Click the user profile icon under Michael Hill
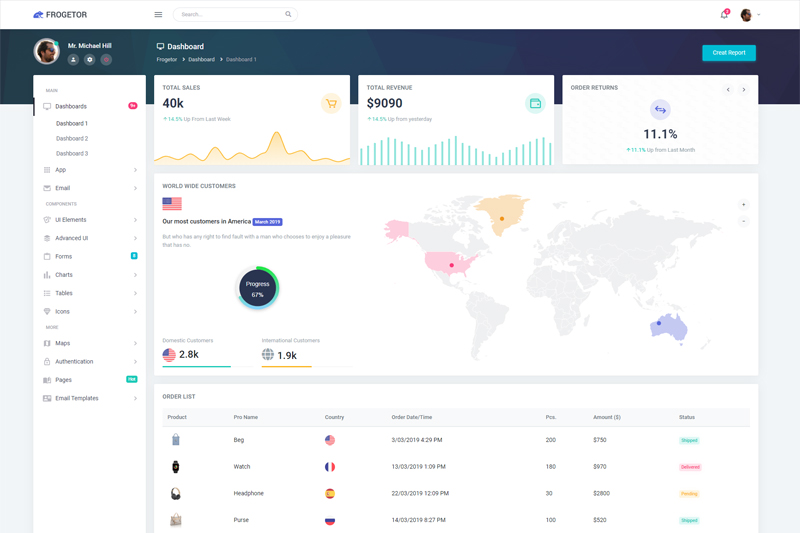The height and width of the screenshot is (533, 800). point(73,60)
